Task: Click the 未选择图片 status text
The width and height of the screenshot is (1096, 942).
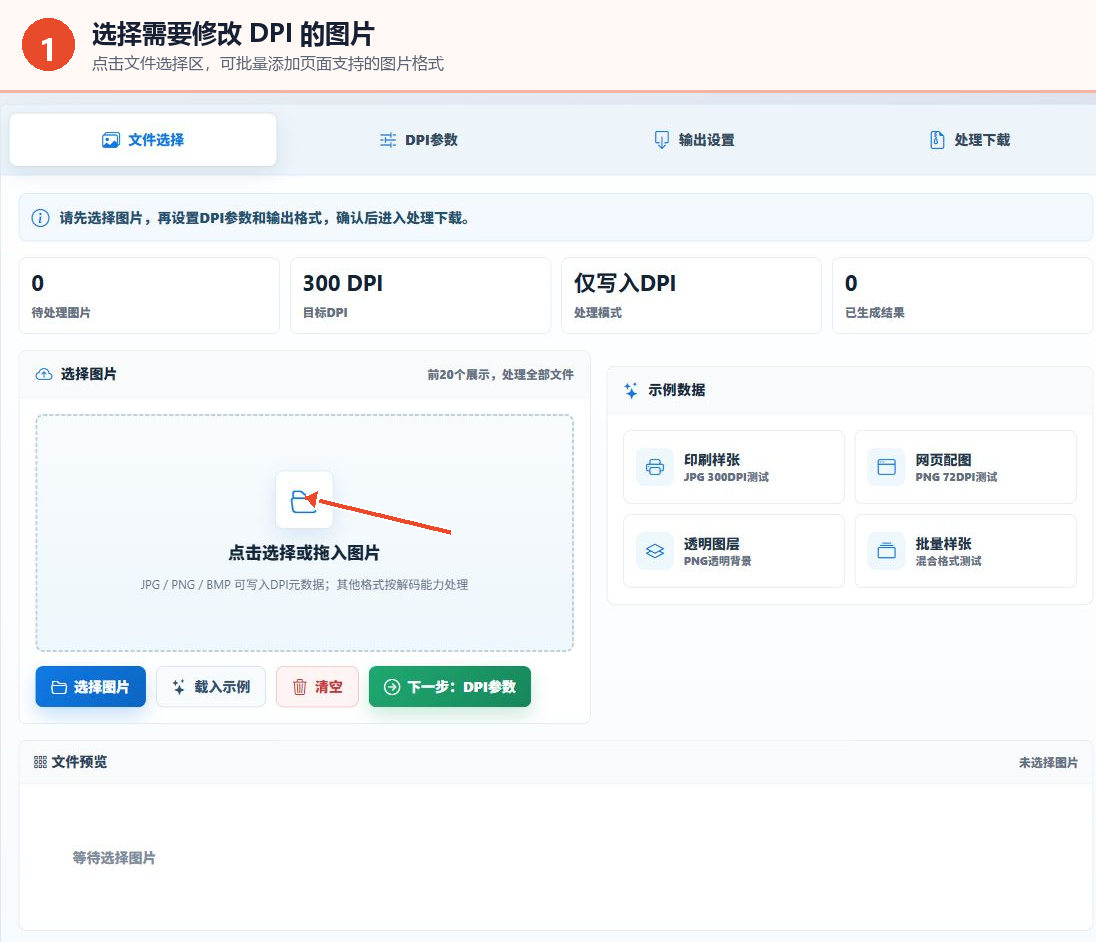Action: point(1048,762)
